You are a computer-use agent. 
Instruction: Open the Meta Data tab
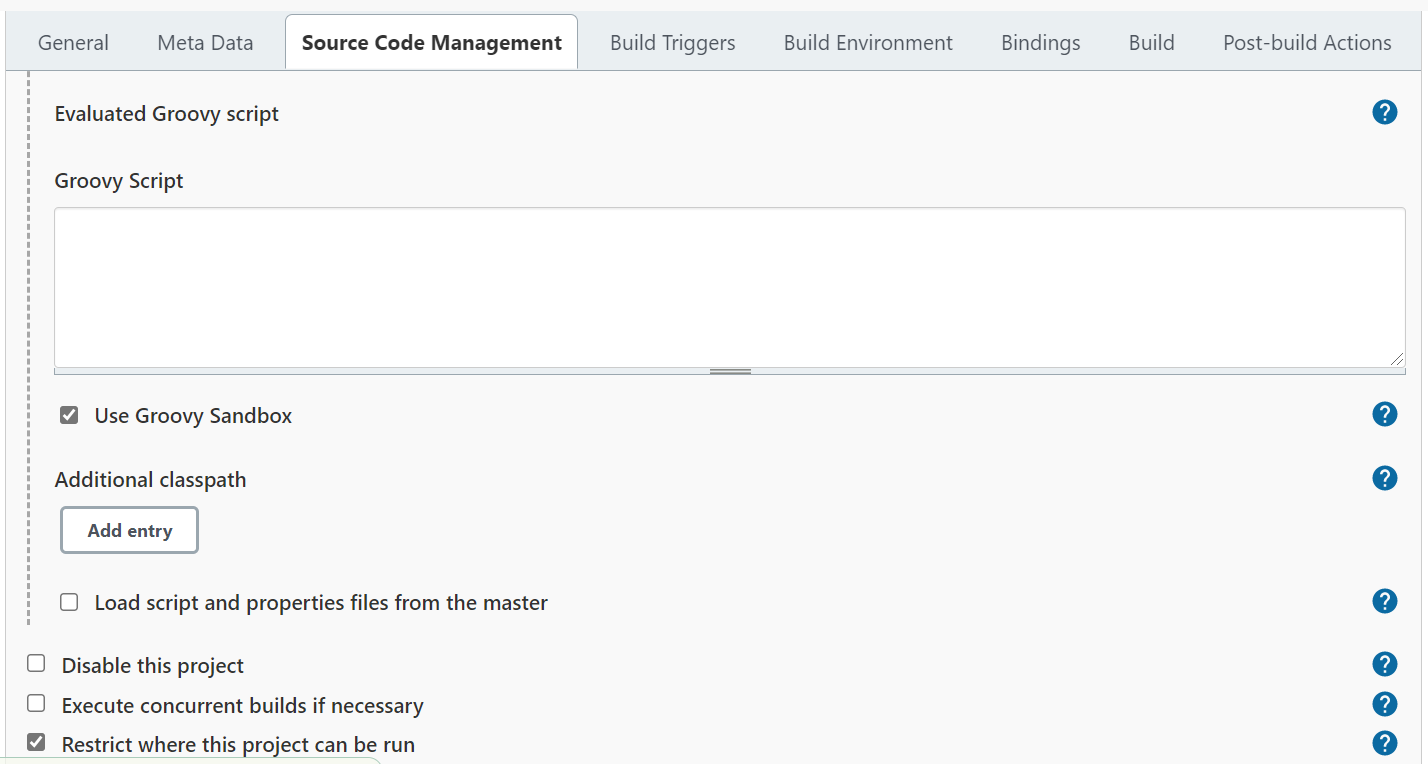(205, 43)
